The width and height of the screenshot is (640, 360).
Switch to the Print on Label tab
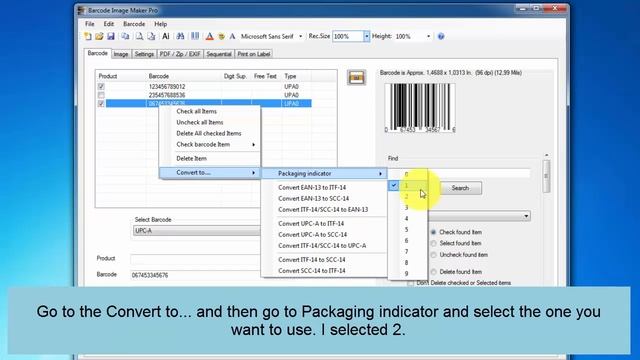pos(253,54)
